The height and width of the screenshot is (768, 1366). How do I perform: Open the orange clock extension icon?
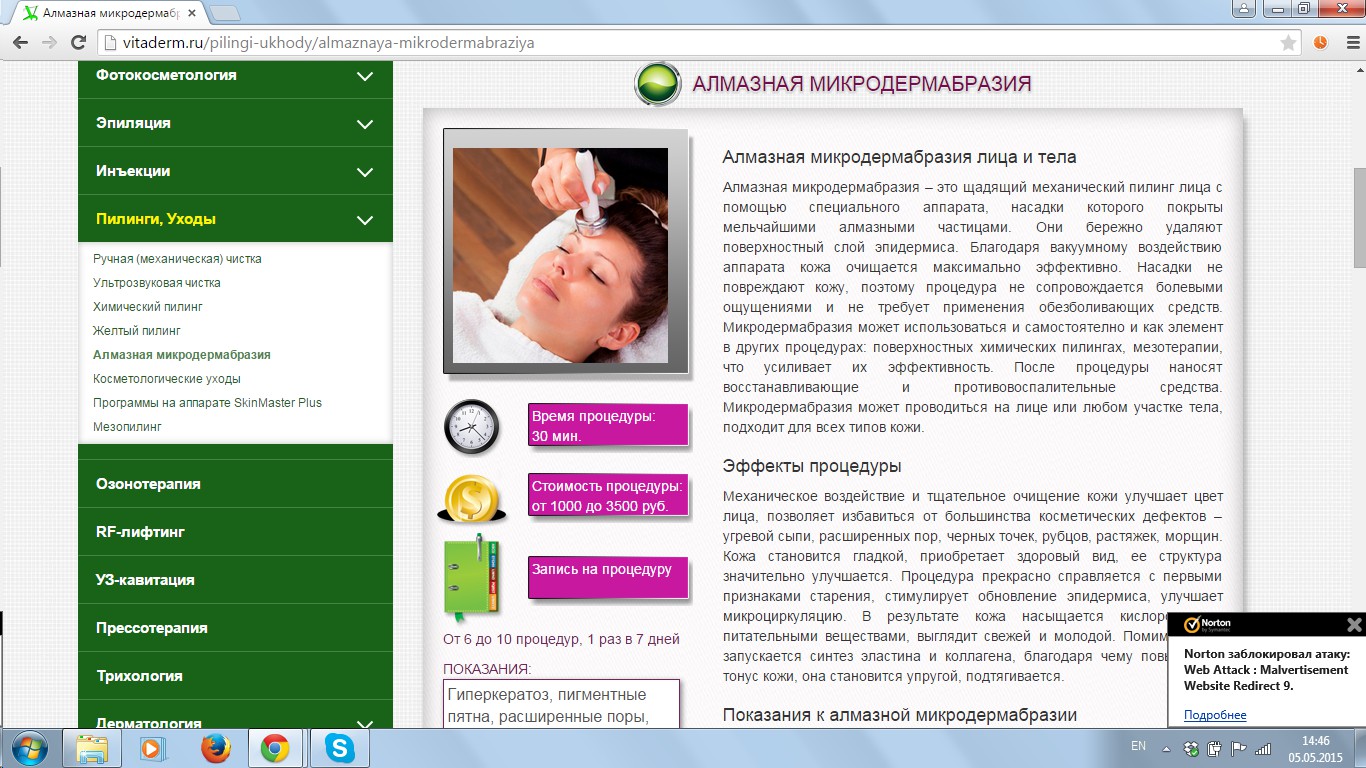(x=1321, y=43)
